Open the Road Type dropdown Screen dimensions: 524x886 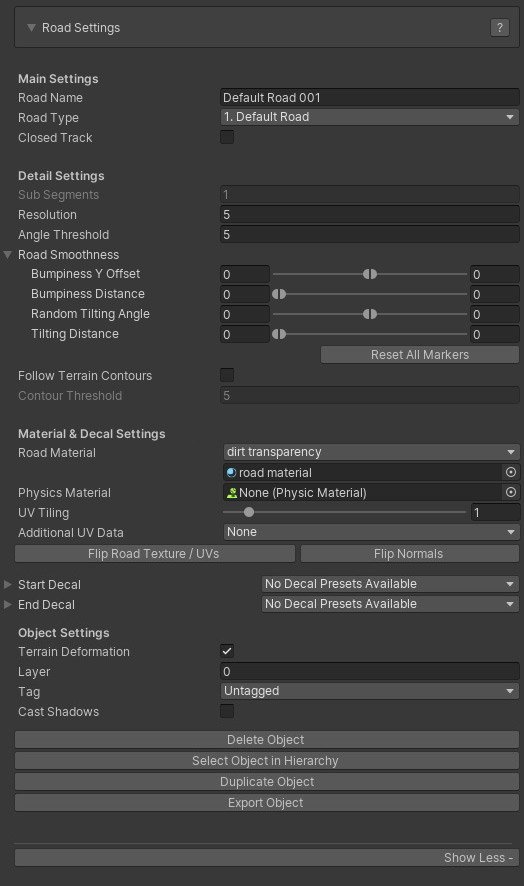[370, 117]
